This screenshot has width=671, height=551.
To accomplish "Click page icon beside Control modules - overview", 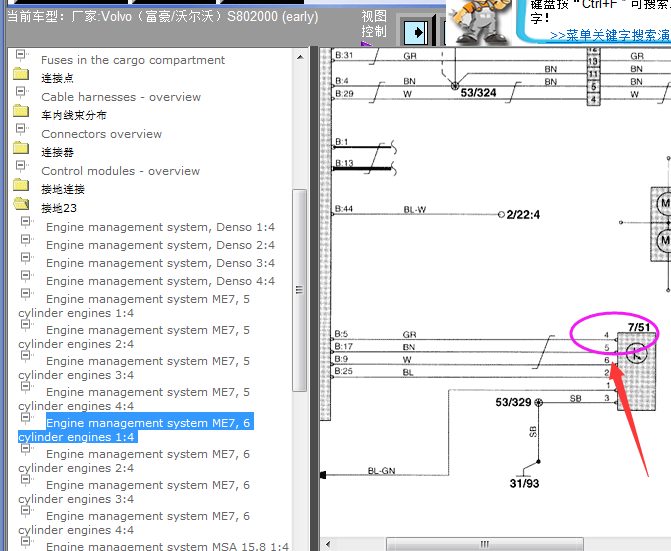I will coord(22,166).
